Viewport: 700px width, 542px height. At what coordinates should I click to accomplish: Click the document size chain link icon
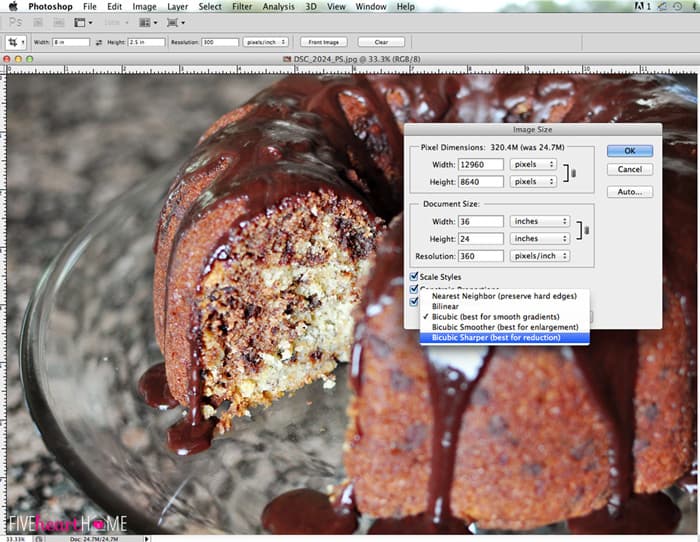(x=586, y=230)
